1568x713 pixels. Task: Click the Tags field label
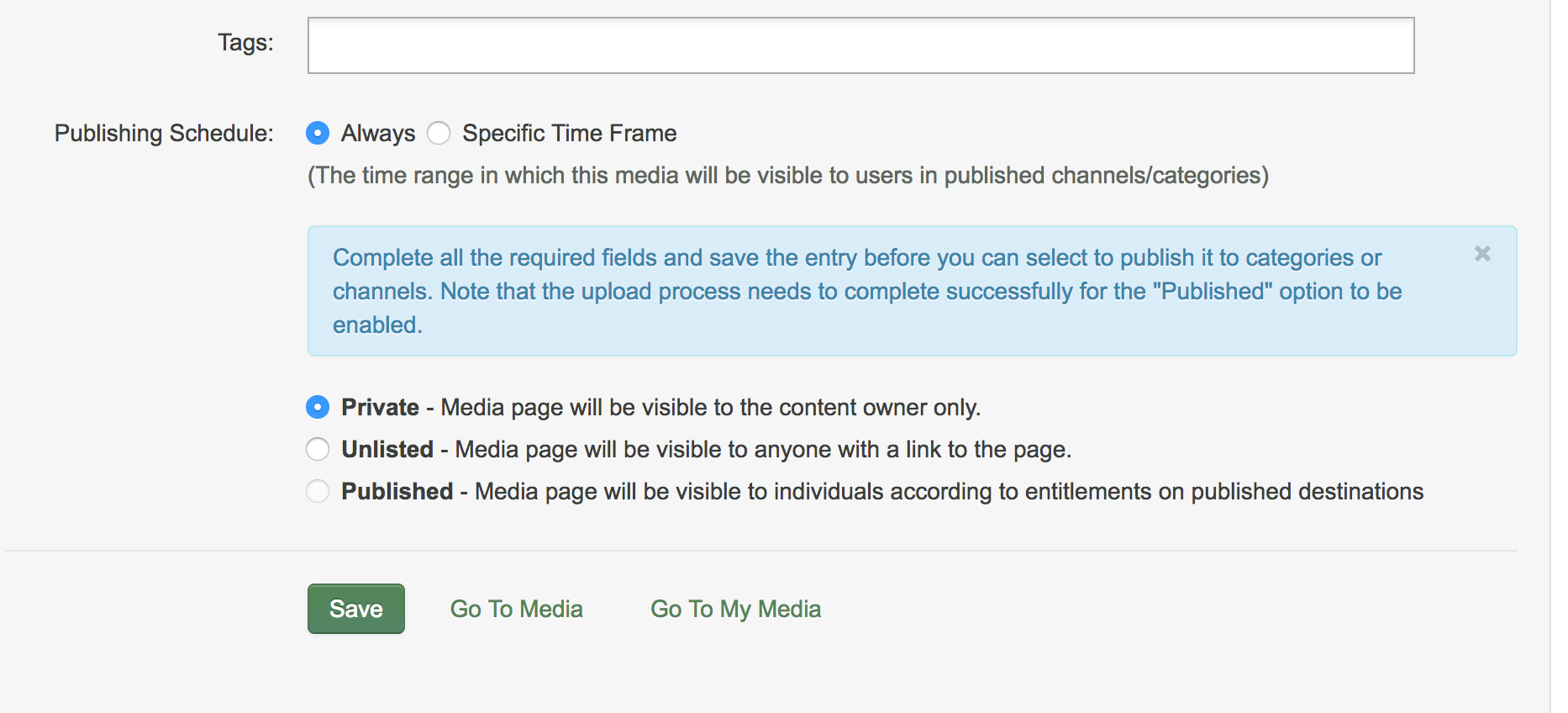(x=245, y=42)
